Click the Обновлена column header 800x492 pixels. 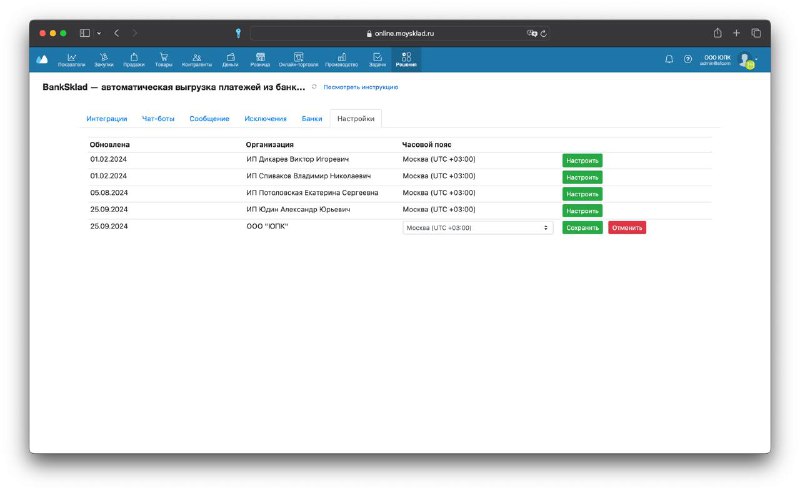[x=110, y=144]
